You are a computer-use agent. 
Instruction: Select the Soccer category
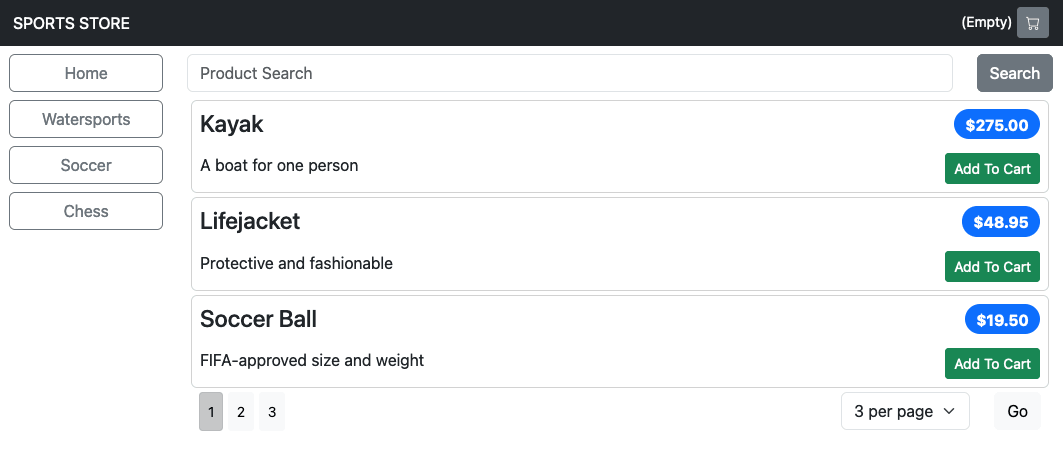[x=86, y=165]
